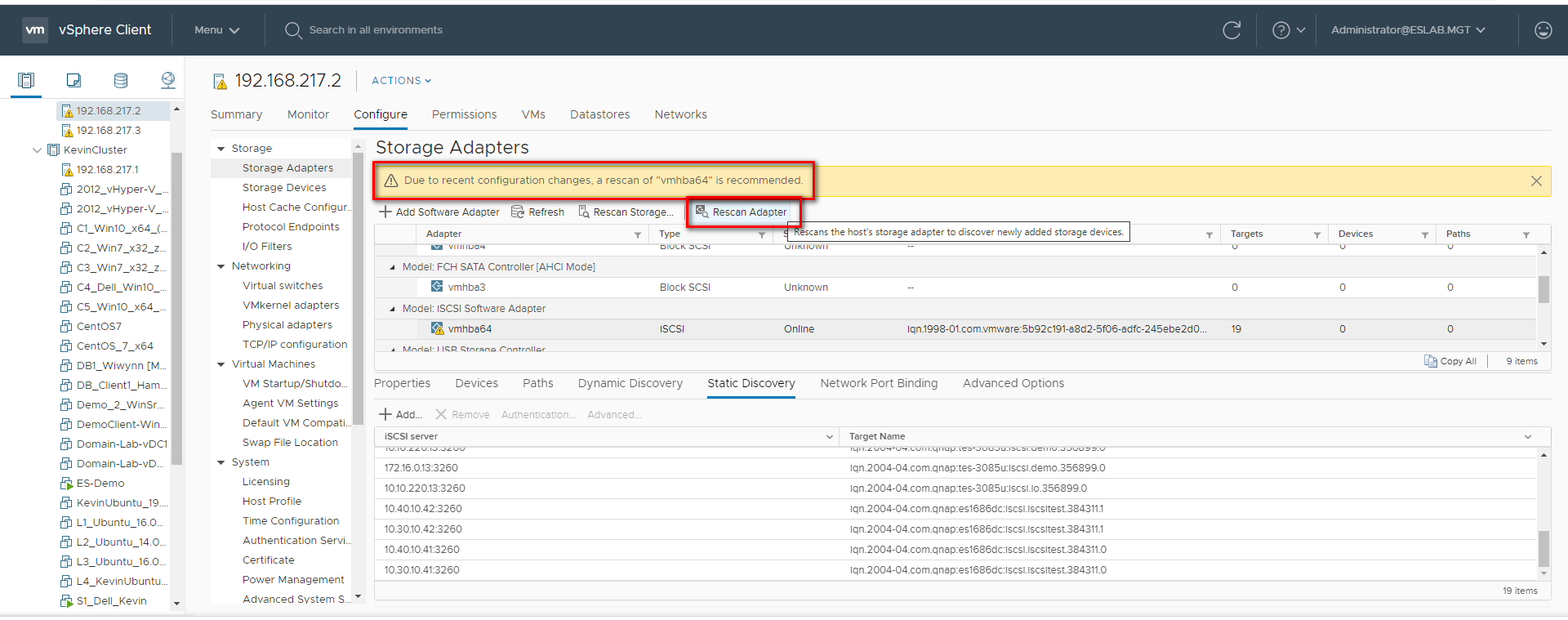Click Add Software Adapter
Image resolution: width=1568 pixels, height=620 pixels.
(439, 212)
